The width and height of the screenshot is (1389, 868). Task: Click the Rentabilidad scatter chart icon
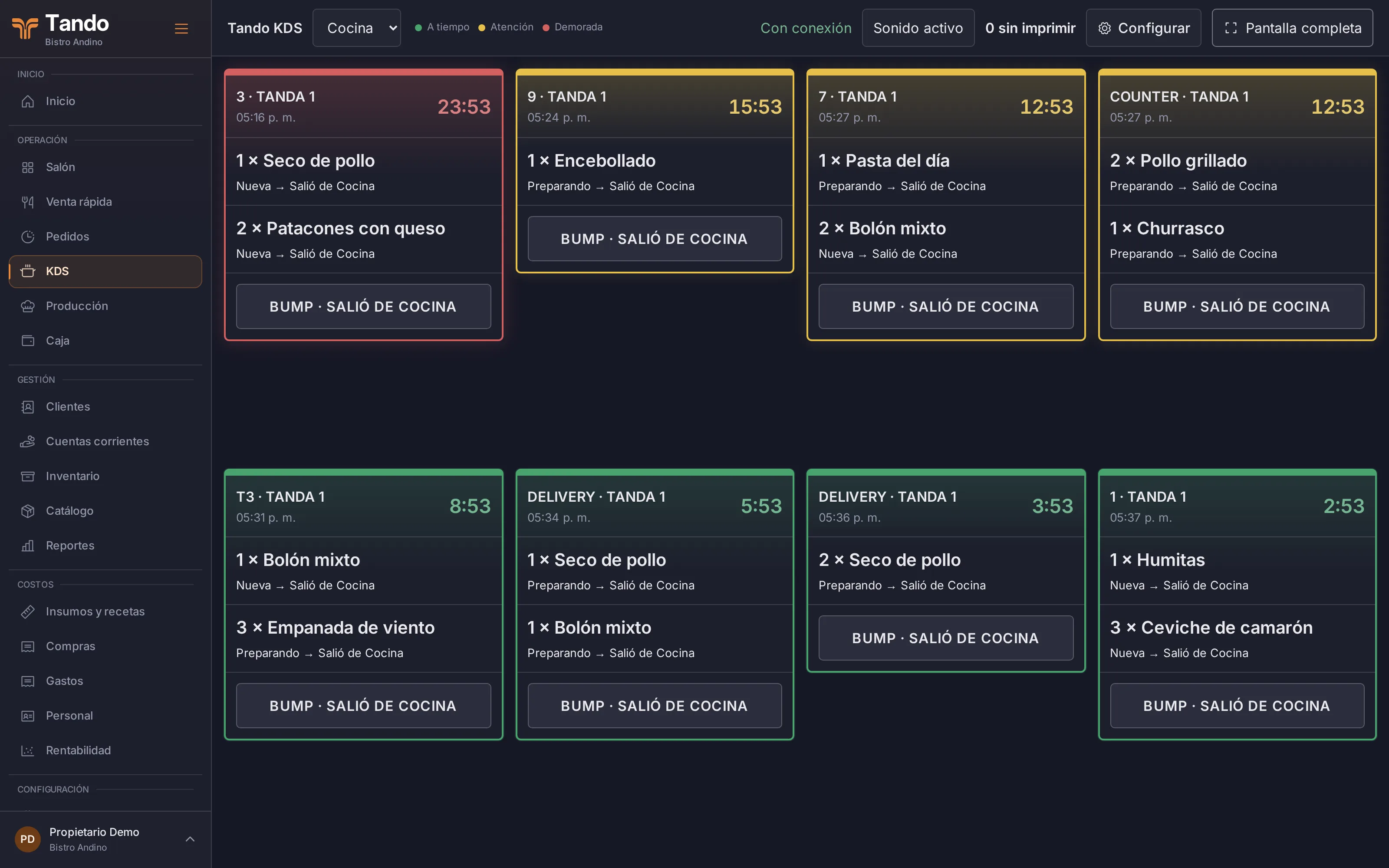27,750
